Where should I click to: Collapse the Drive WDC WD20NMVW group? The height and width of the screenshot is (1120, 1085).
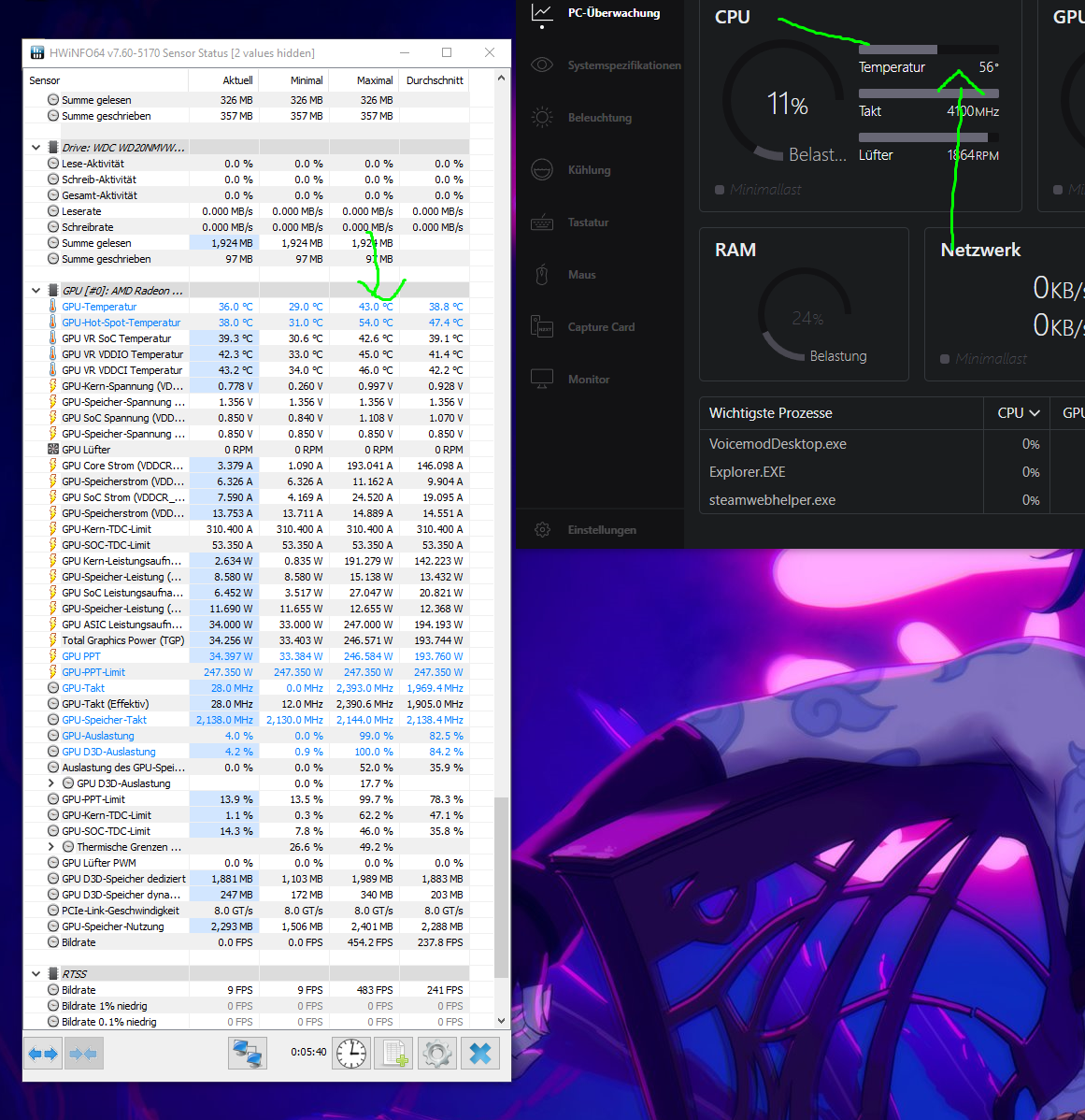(x=36, y=148)
